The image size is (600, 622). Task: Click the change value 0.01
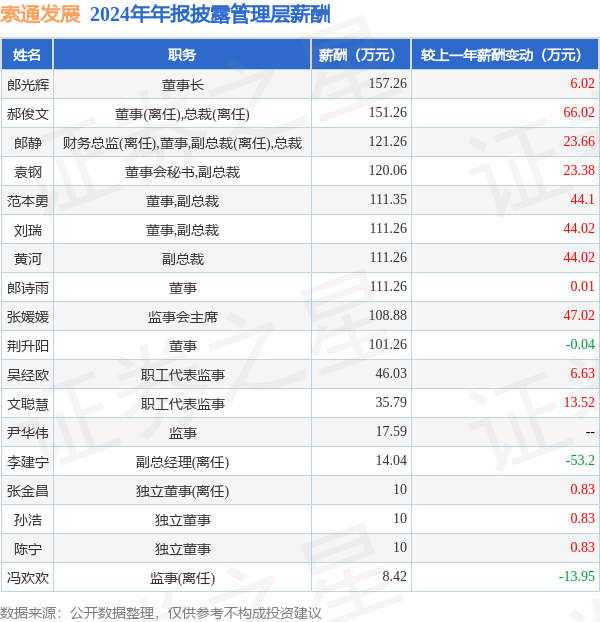point(583,286)
